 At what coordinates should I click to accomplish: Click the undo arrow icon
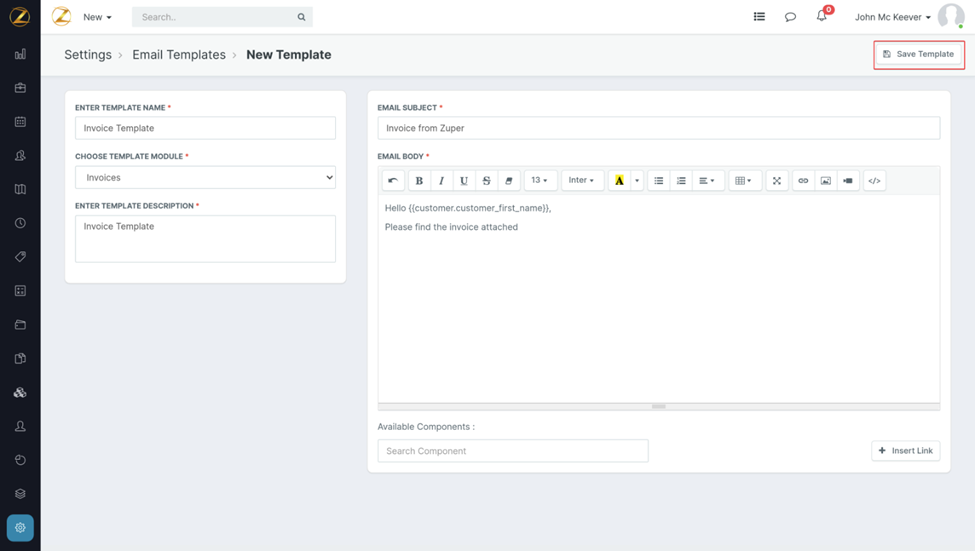pos(393,181)
